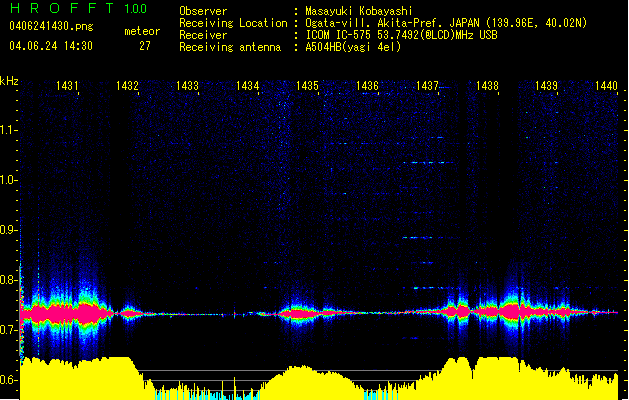Click the A504HB(yagi 4el) antenna text

[353, 47]
